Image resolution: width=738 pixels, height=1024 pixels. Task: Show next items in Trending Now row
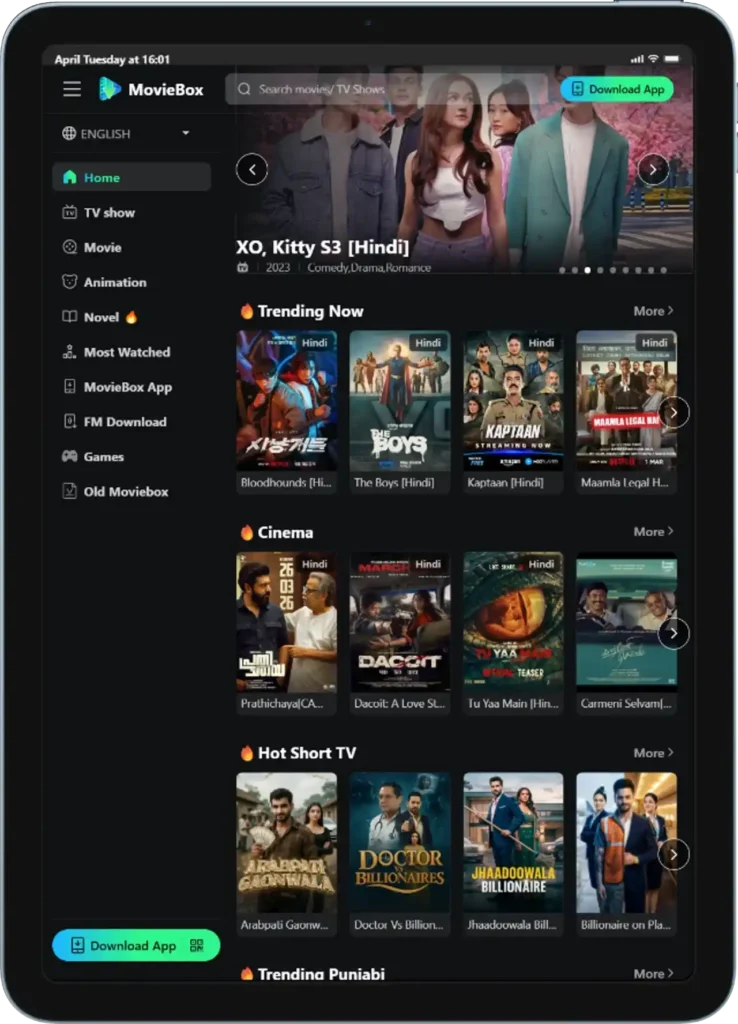coord(673,412)
